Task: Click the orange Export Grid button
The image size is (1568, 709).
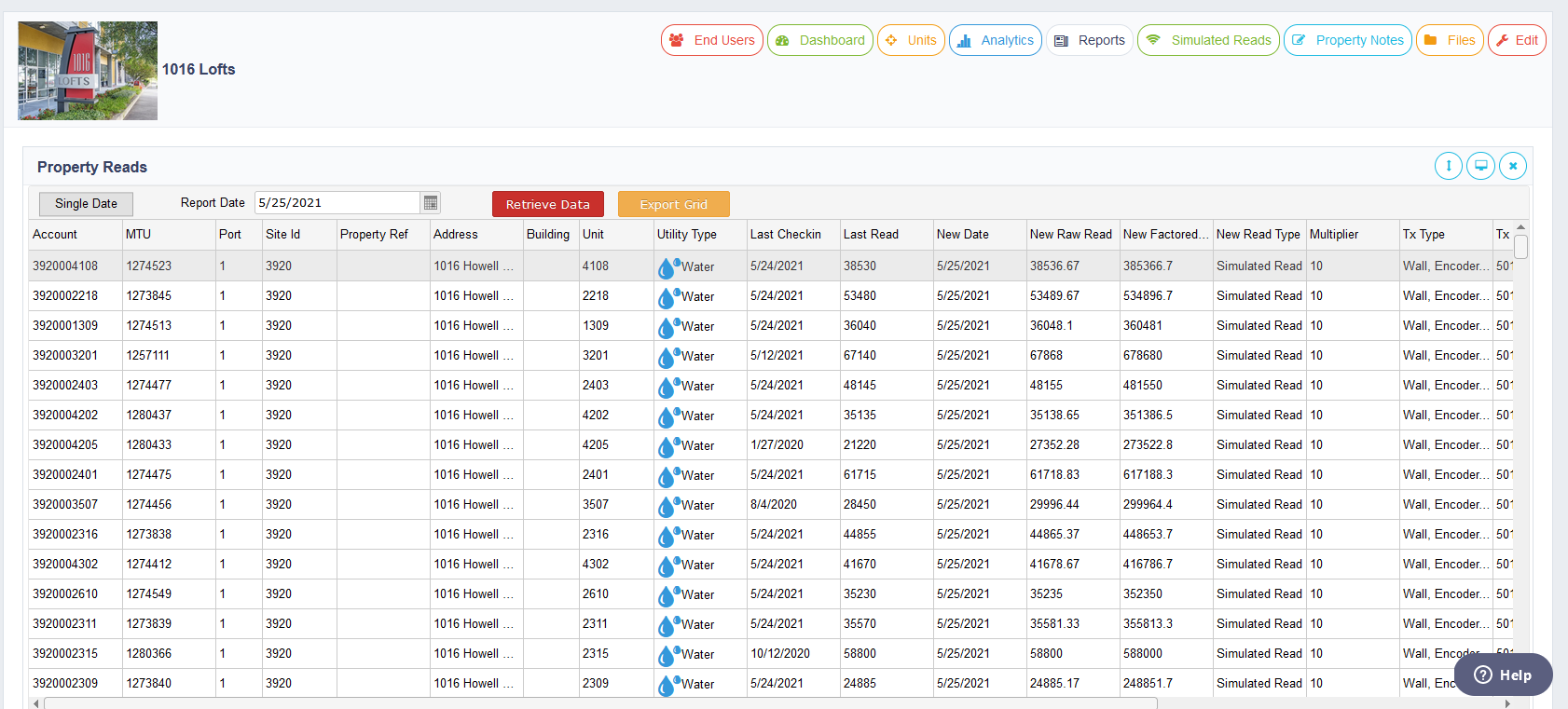Action: click(673, 204)
